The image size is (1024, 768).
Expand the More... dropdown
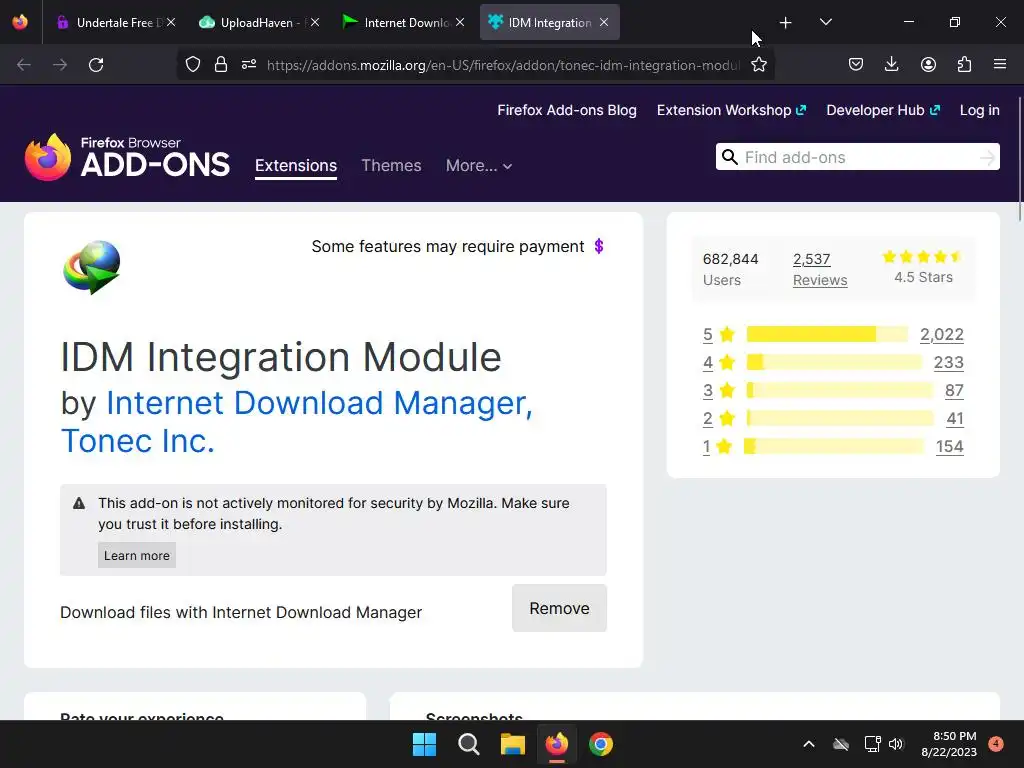tap(479, 166)
